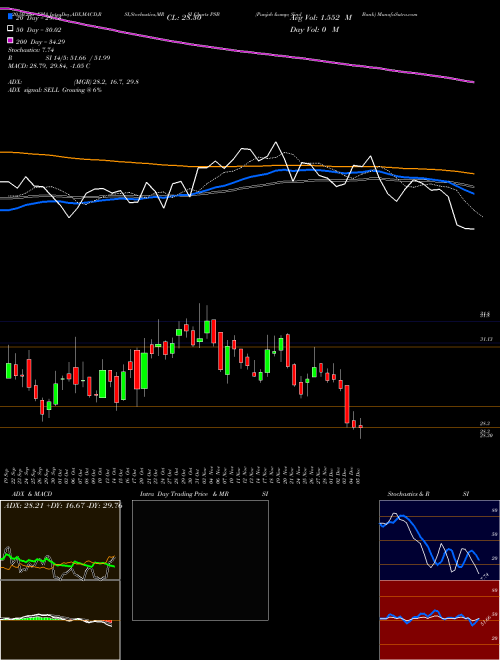The height and width of the screenshot is (660, 500).
Task: Open the ADX indicator sub-chart
Action: coord(60,540)
